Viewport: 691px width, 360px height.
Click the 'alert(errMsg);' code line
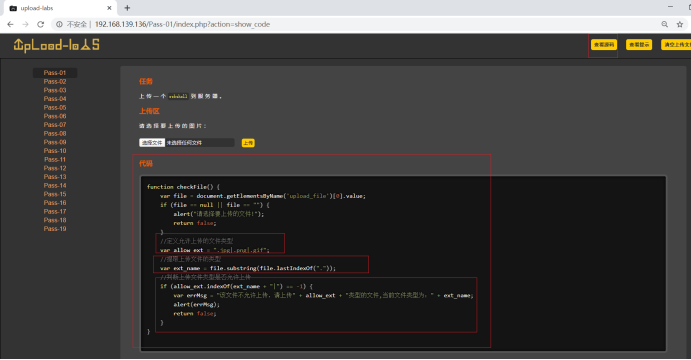pyautogui.click(x=197, y=304)
